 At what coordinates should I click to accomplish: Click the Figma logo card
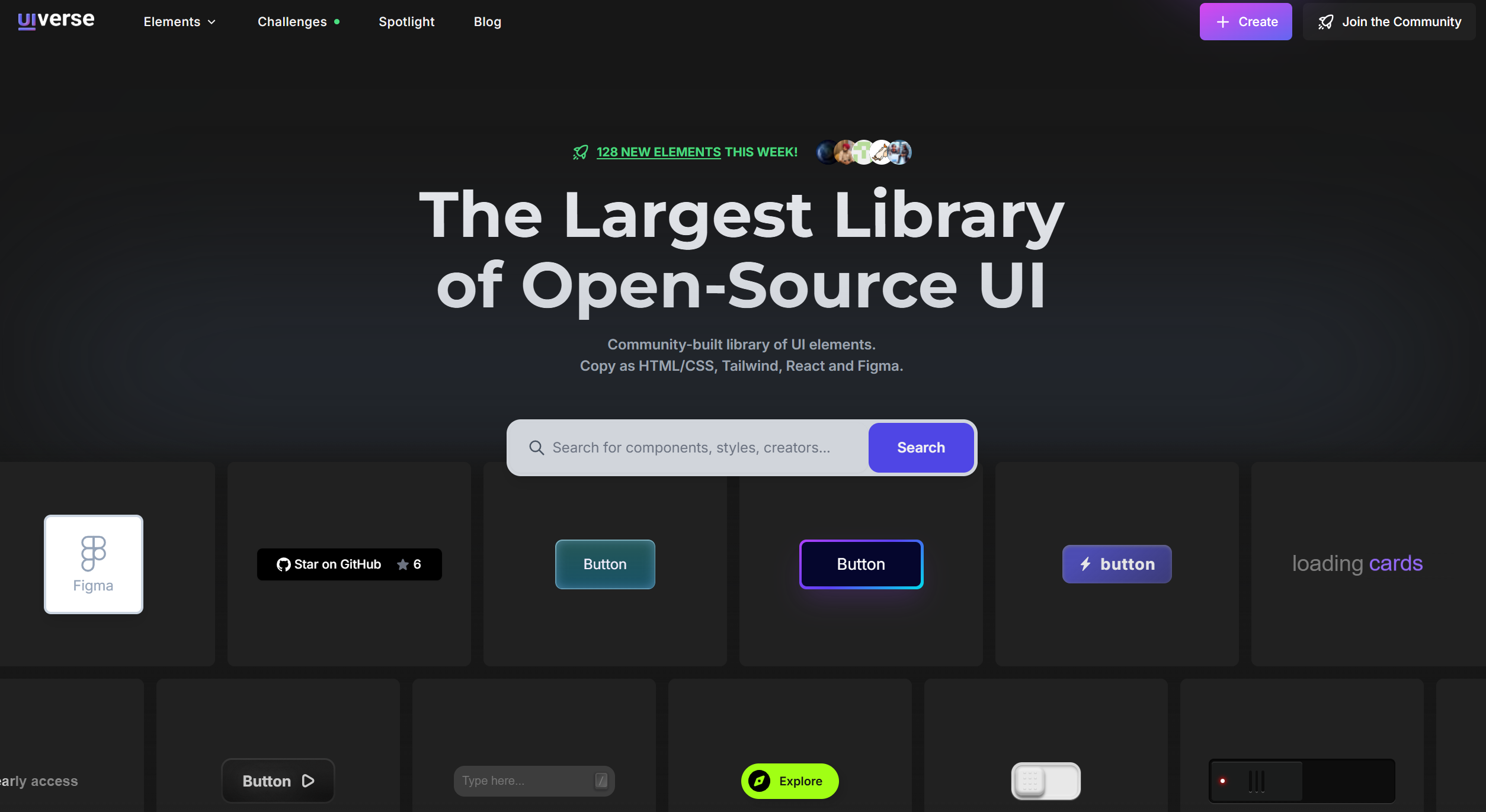94,564
